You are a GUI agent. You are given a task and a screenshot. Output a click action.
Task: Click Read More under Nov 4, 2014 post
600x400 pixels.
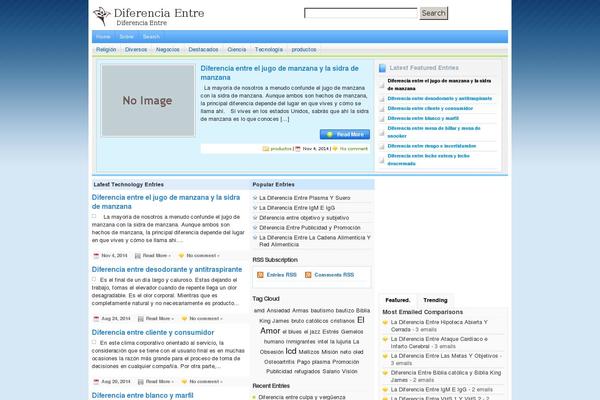pos(157,256)
